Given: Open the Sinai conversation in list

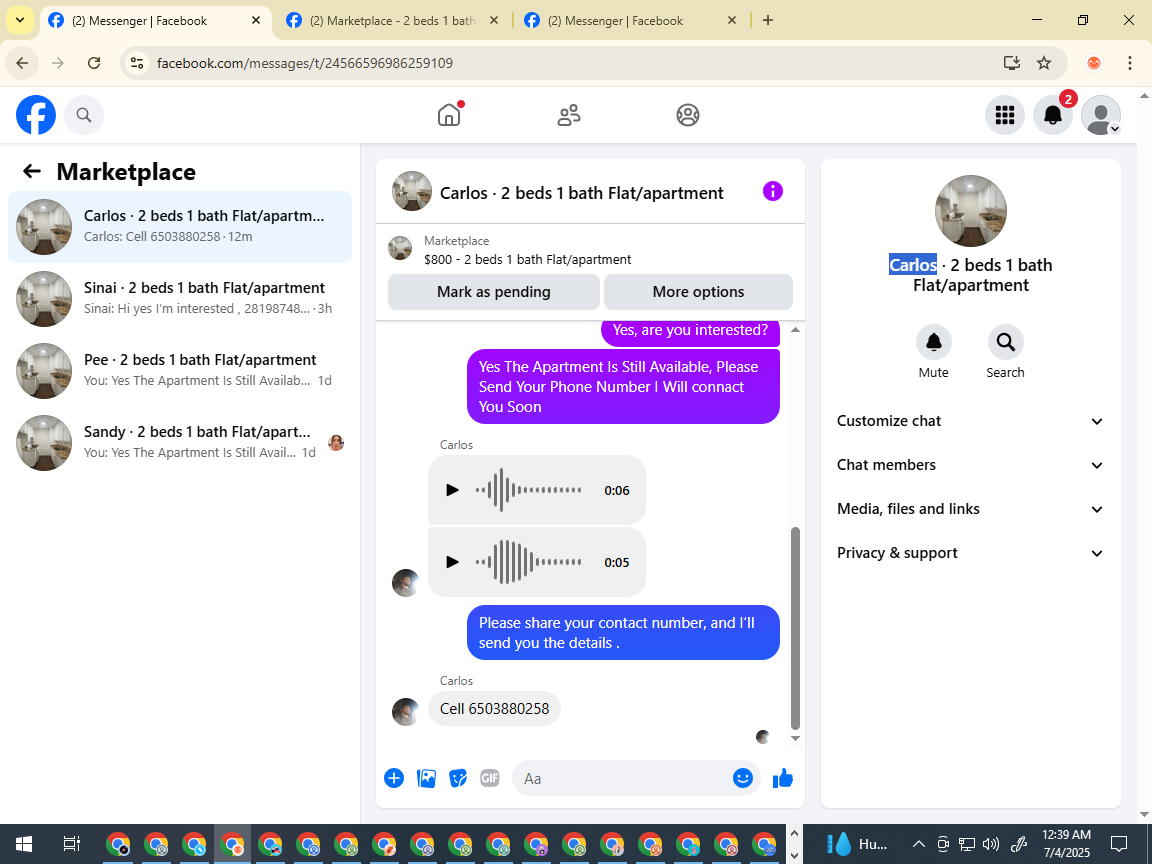Looking at the screenshot, I should 180,298.
